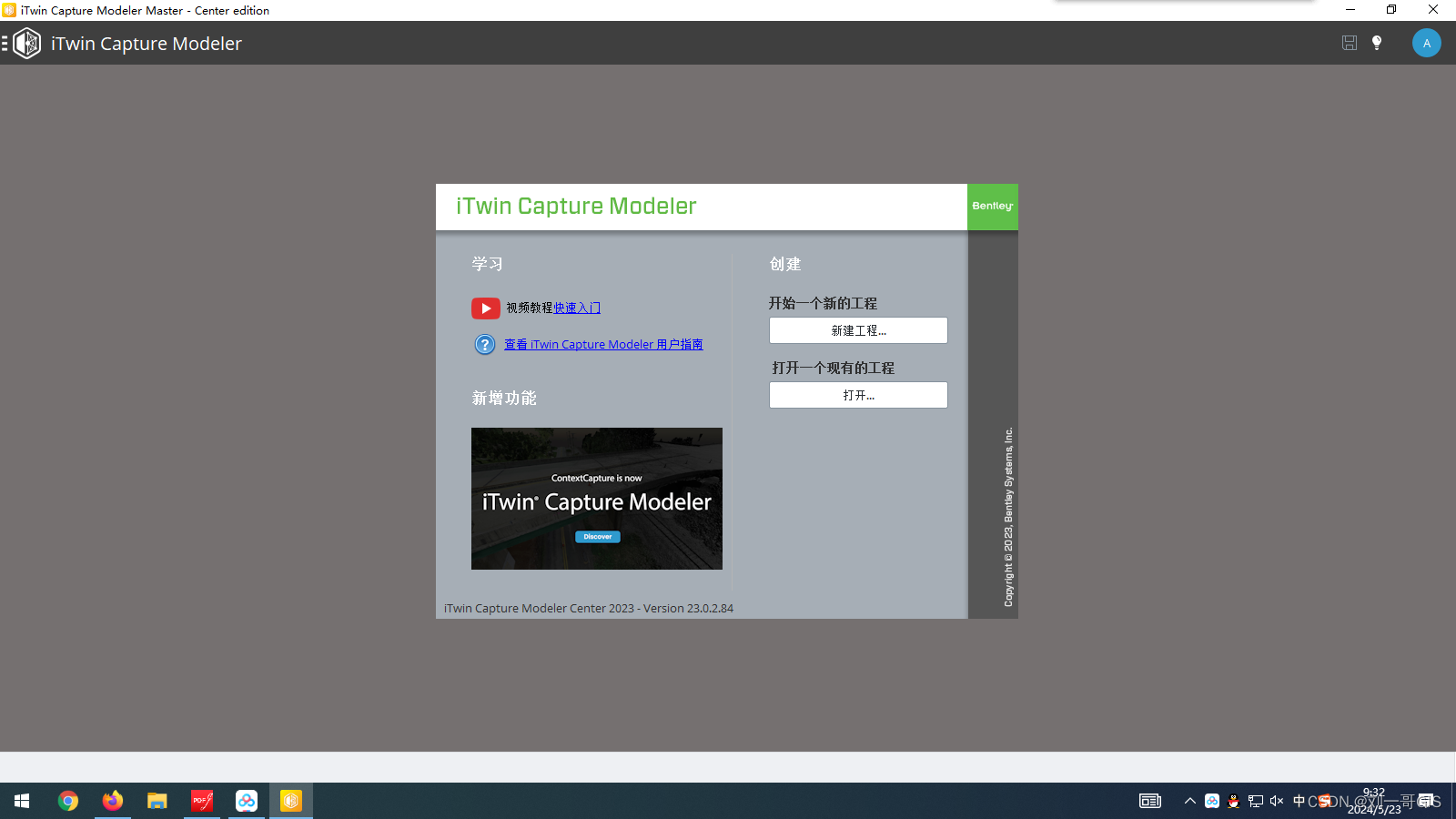Click the Baidu Netdisk tray icon

1212,801
